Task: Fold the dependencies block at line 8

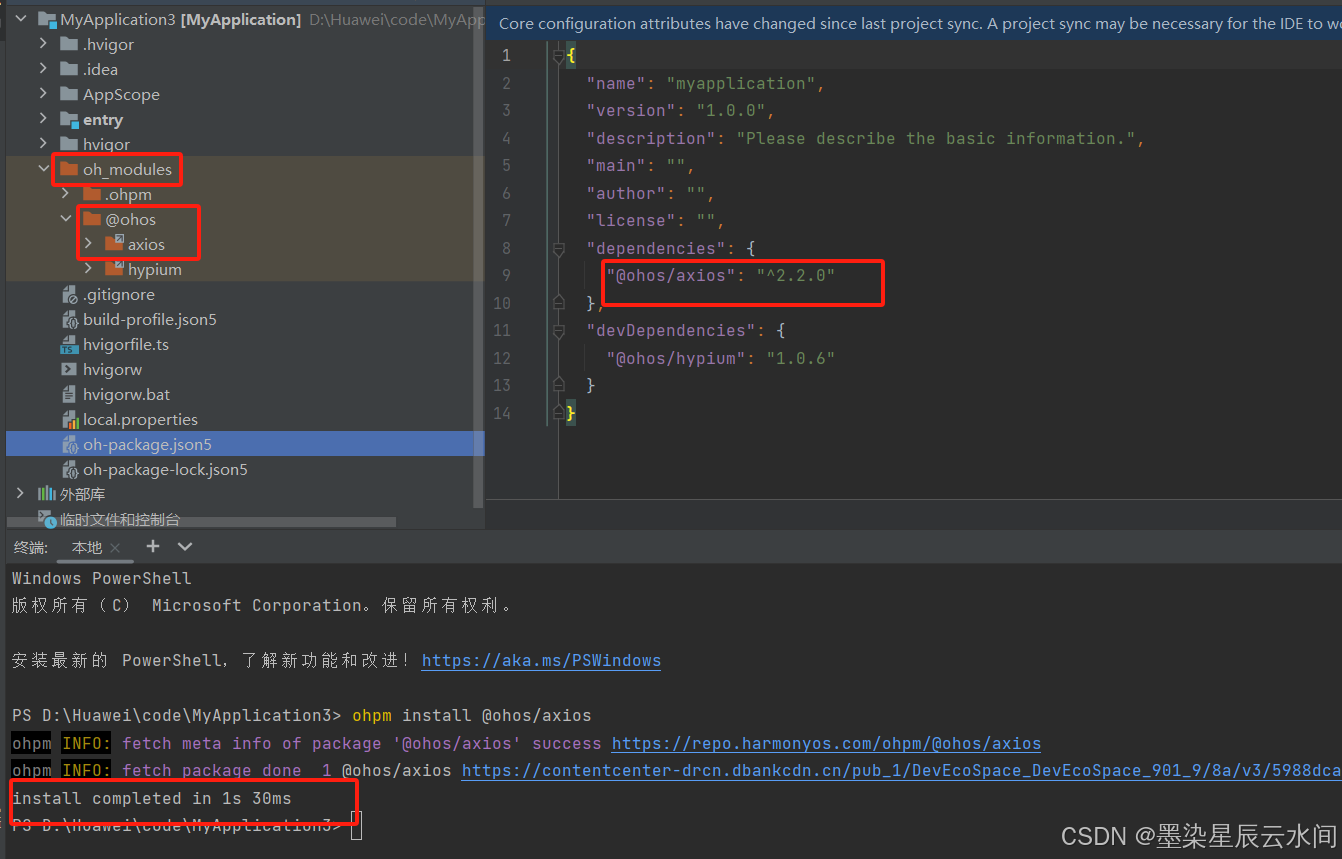Action: click(x=559, y=248)
